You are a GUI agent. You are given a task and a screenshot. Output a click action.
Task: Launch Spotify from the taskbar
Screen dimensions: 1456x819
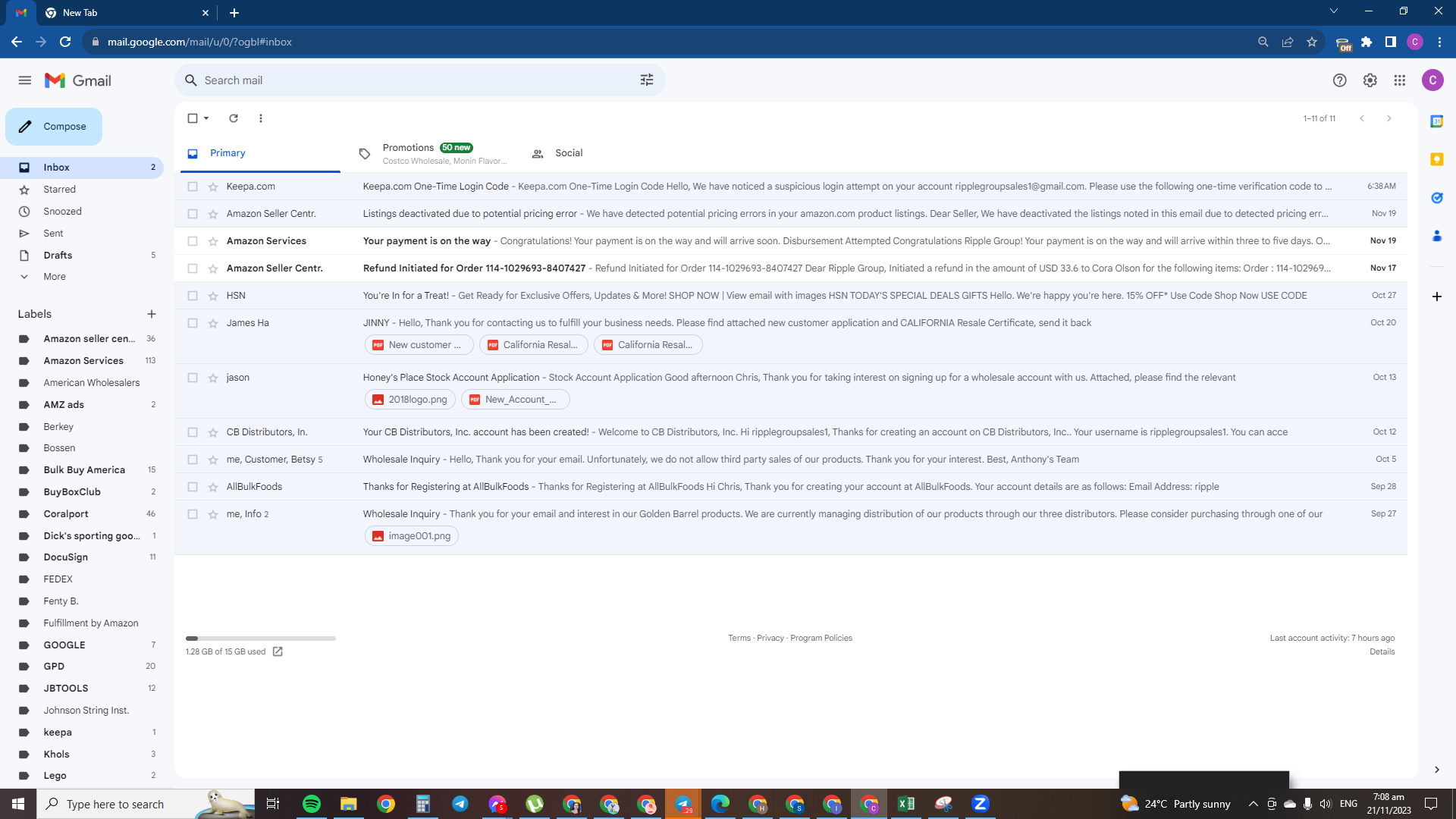click(312, 804)
